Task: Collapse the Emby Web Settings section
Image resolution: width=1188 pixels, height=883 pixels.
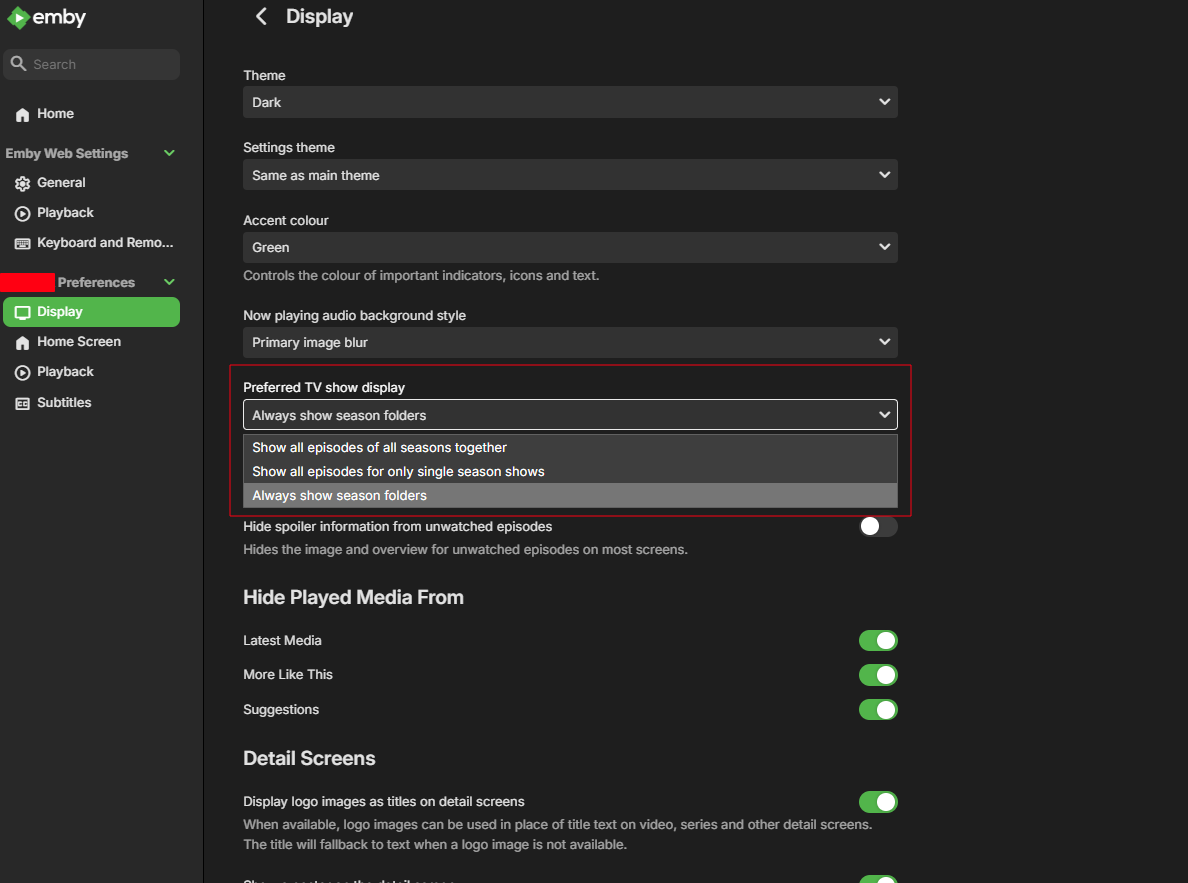Action: coord(169,153)
